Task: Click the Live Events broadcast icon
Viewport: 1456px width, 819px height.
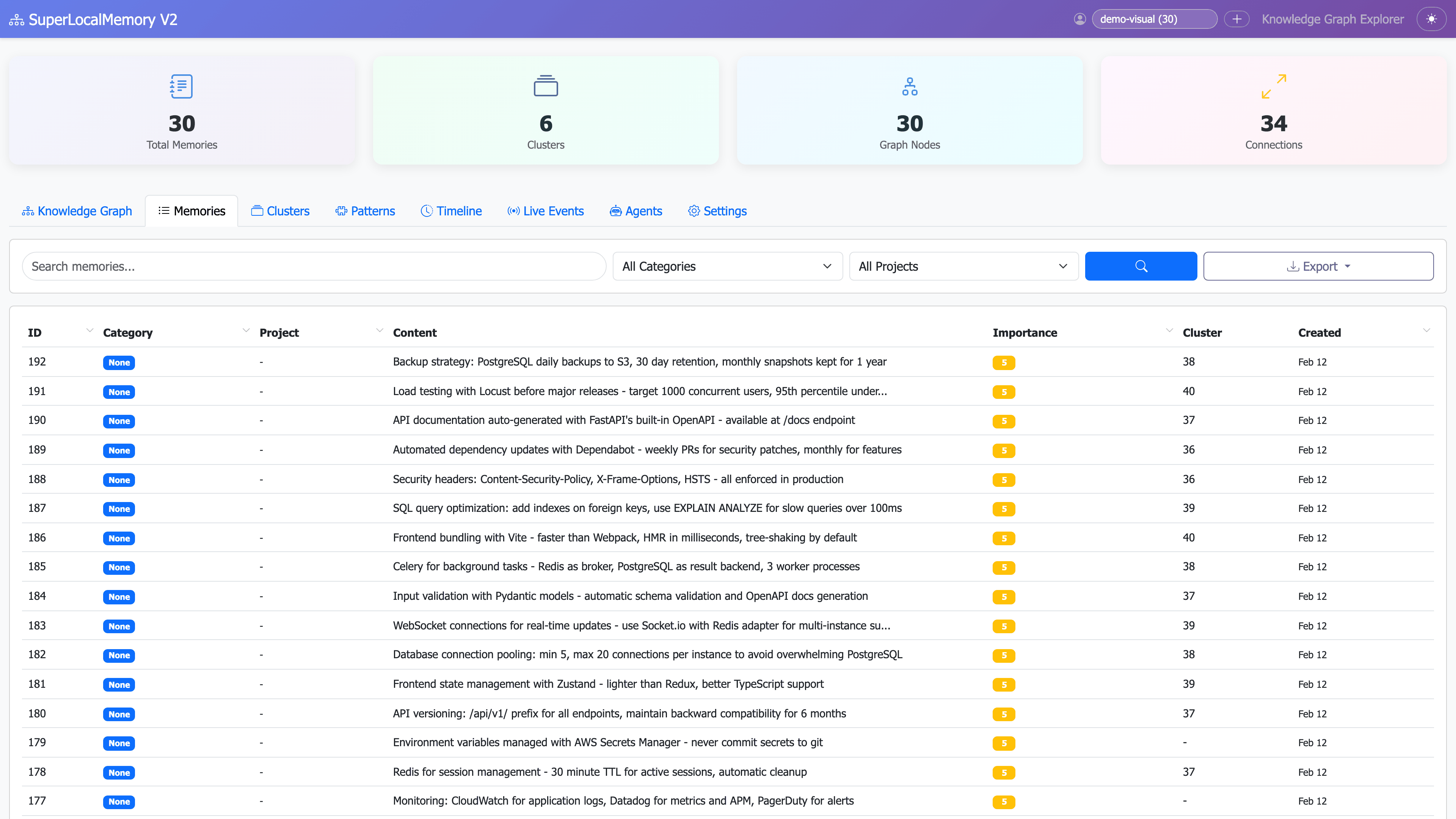Action: point(513,211)
